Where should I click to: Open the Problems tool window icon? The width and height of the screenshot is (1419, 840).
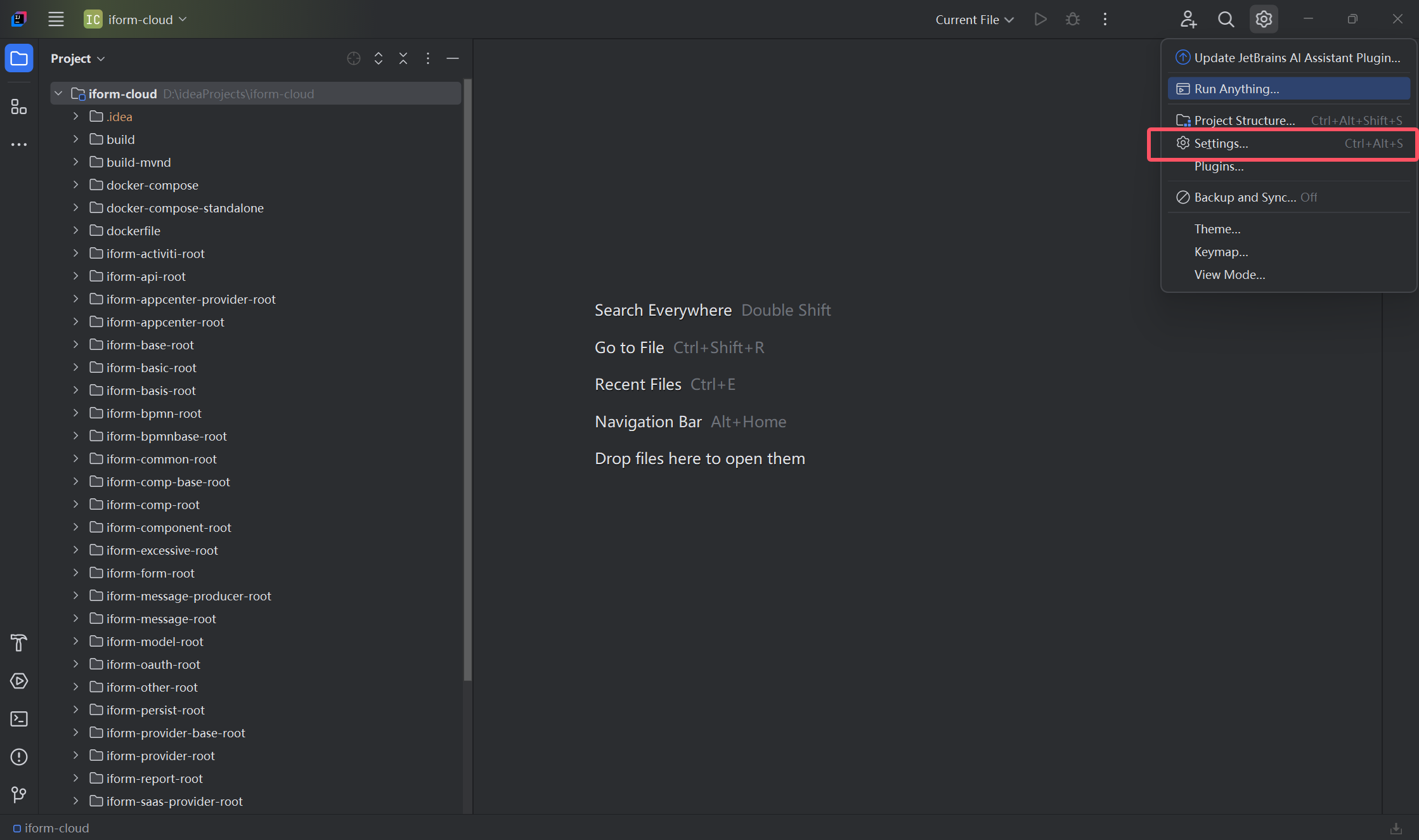pos(19,757)
